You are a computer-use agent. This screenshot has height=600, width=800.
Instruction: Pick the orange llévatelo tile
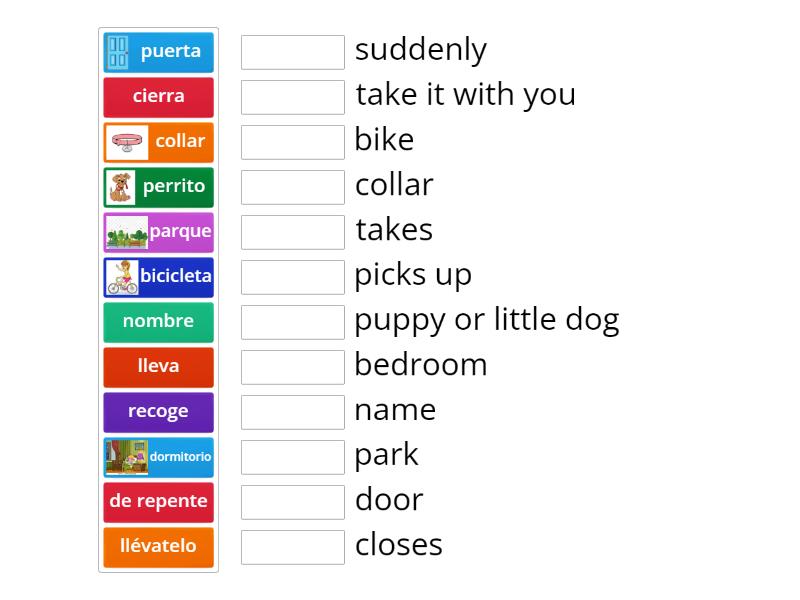point(158,547)
